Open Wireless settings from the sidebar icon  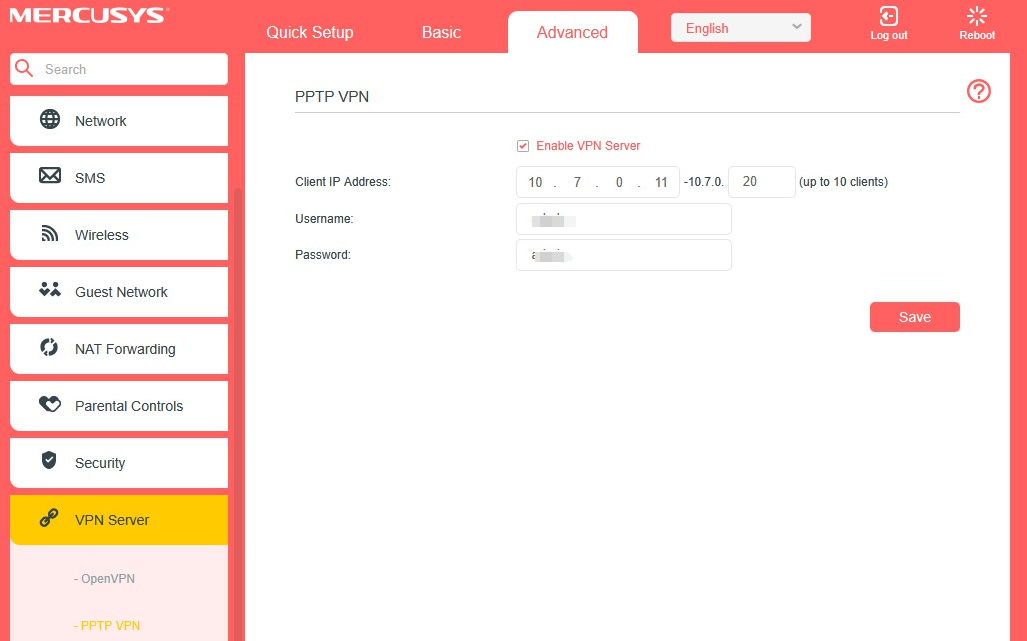click(x=50, y=234)
